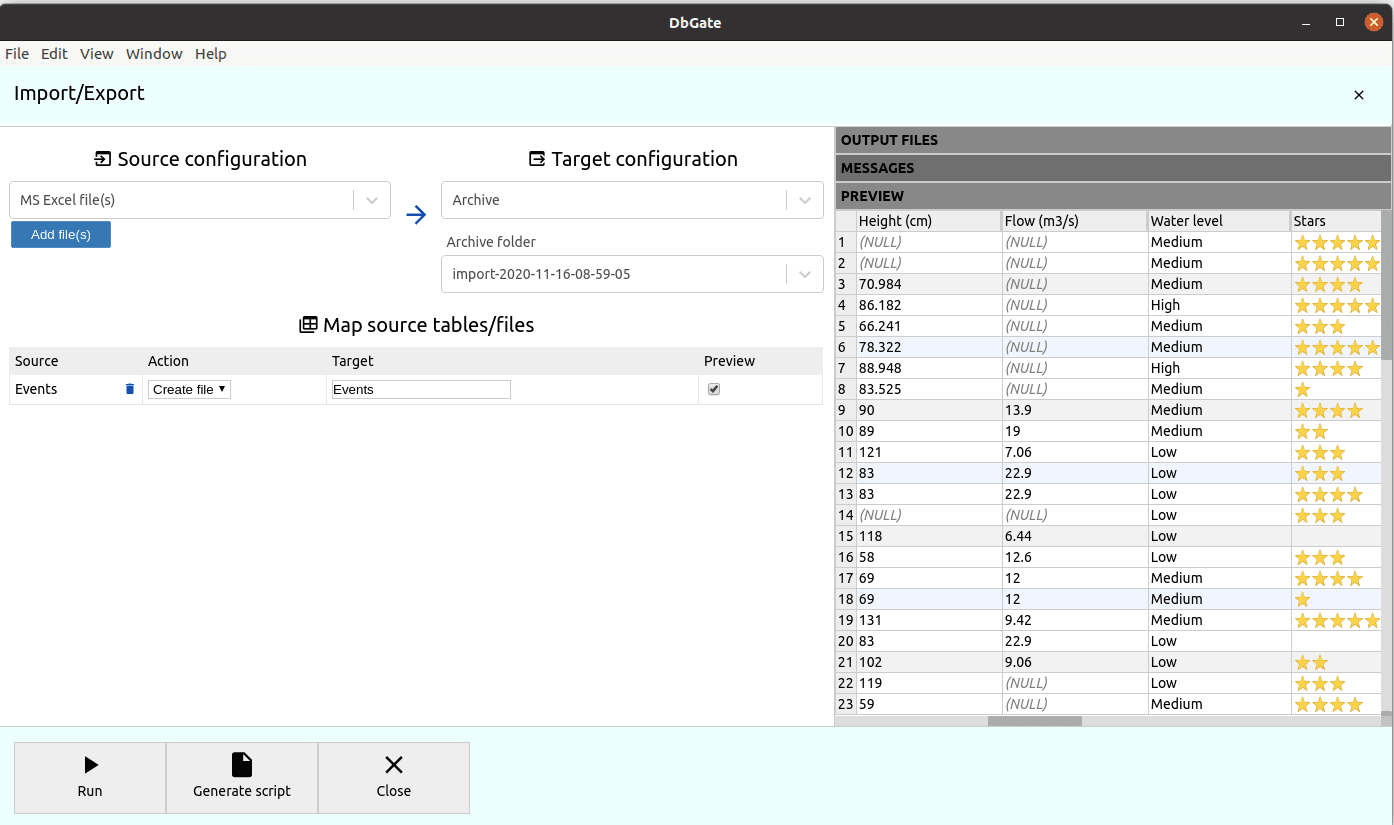Delete the Events mapping using the trash icon
The image size is (1394, 825).
pos(130,389)
